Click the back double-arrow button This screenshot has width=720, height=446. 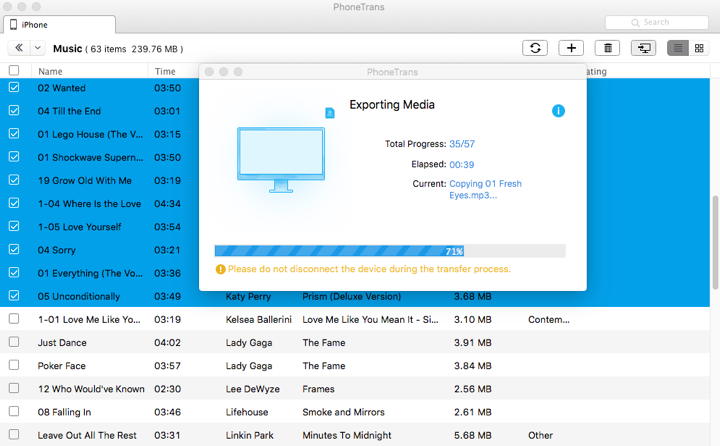(18, 48)
